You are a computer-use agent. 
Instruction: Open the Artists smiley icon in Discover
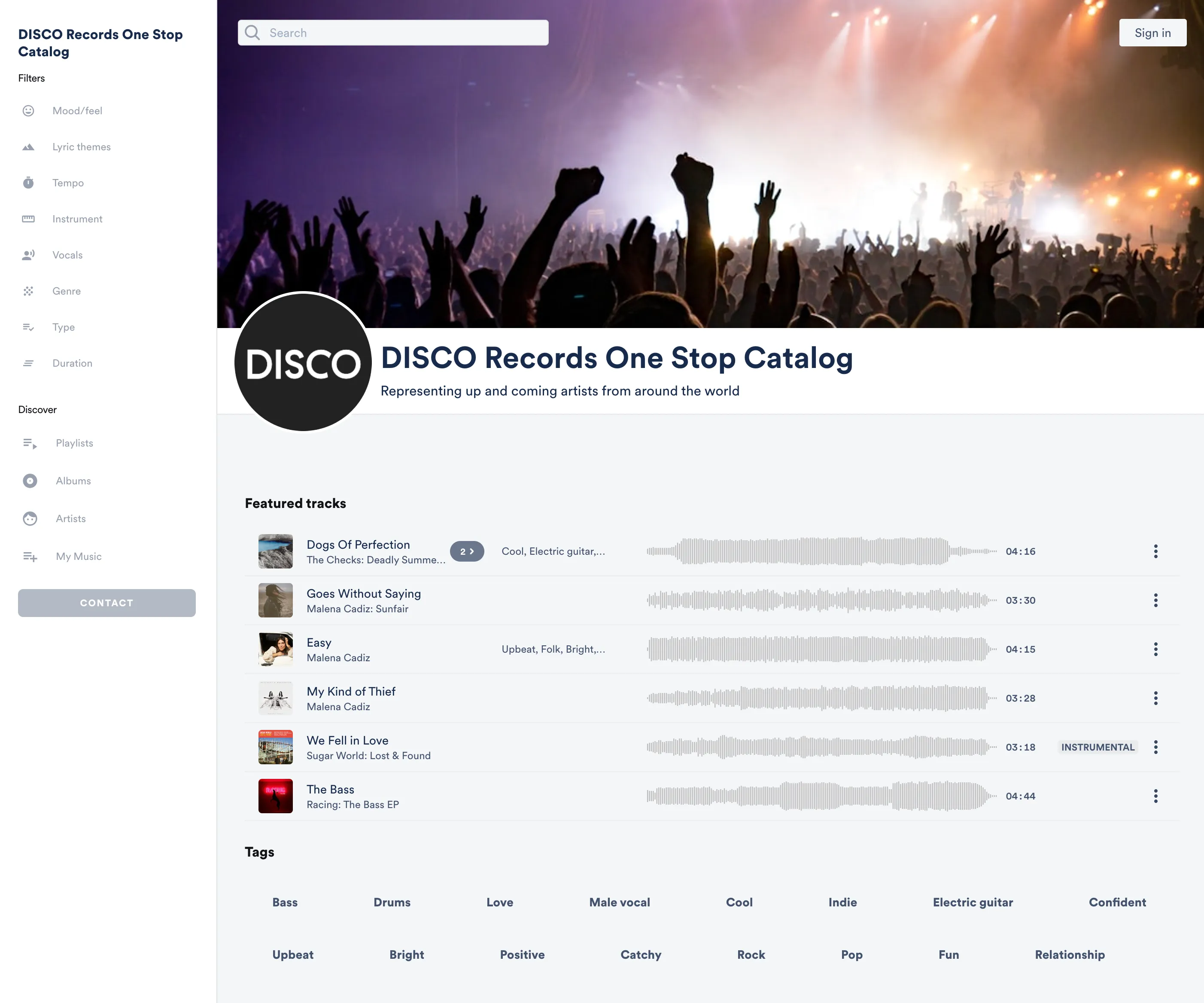tap(30, 518)
